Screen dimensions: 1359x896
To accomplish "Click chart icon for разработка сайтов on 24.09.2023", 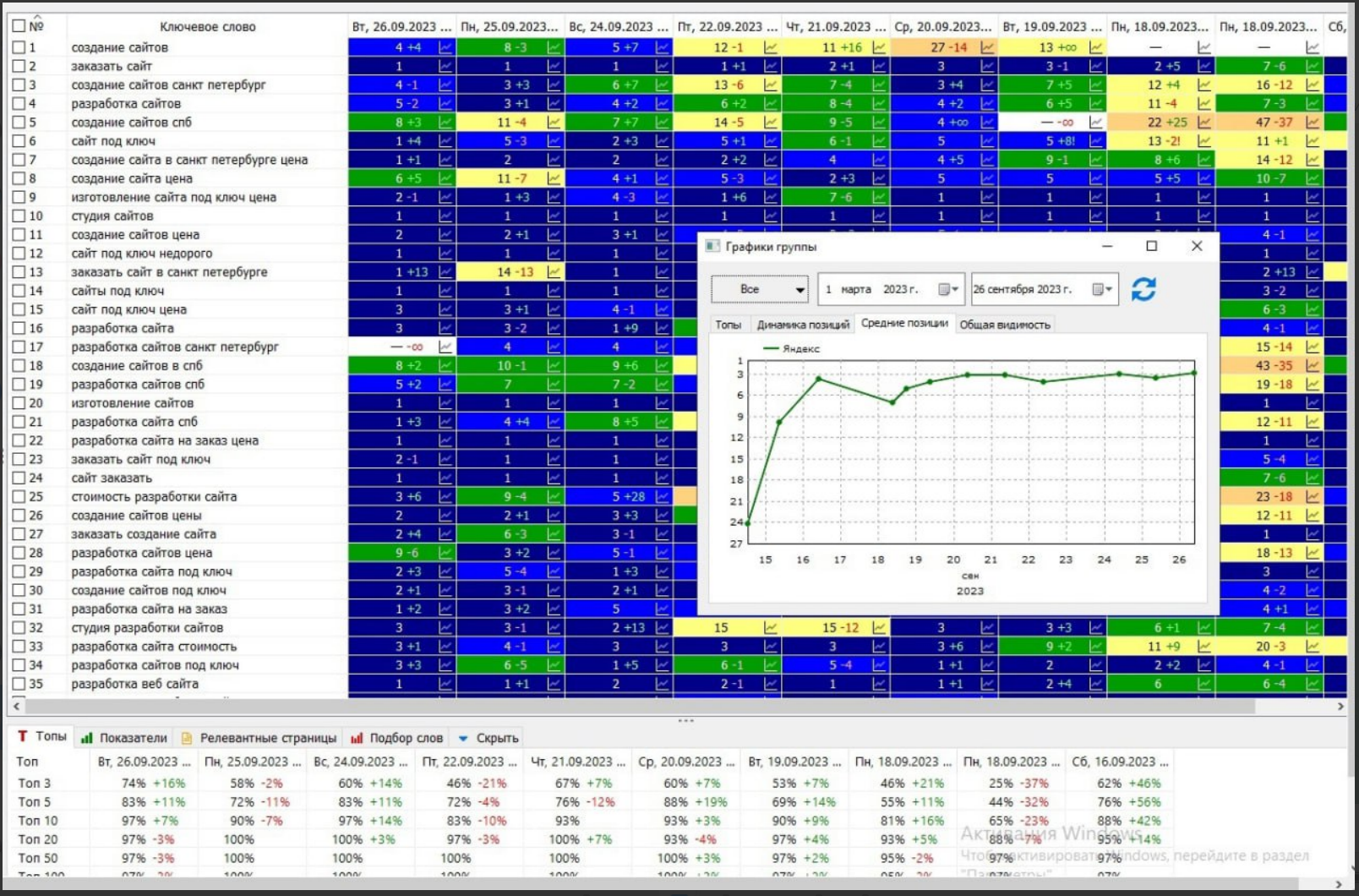I will point(663,104).
